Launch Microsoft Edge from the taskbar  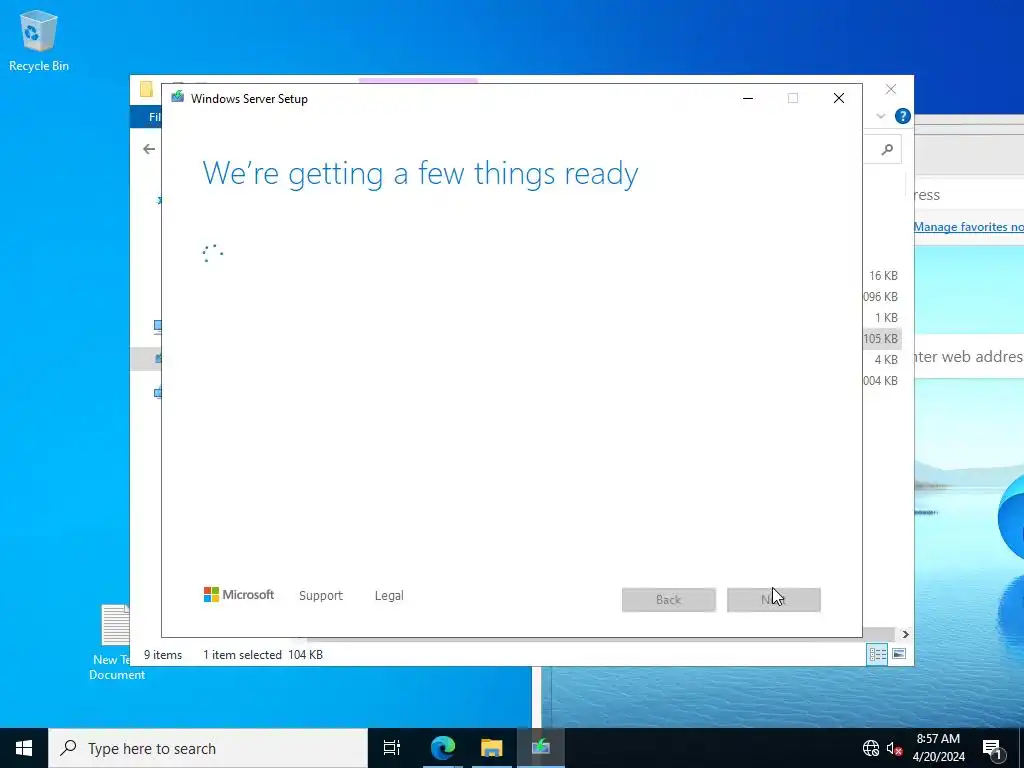(x=442, y=748)
